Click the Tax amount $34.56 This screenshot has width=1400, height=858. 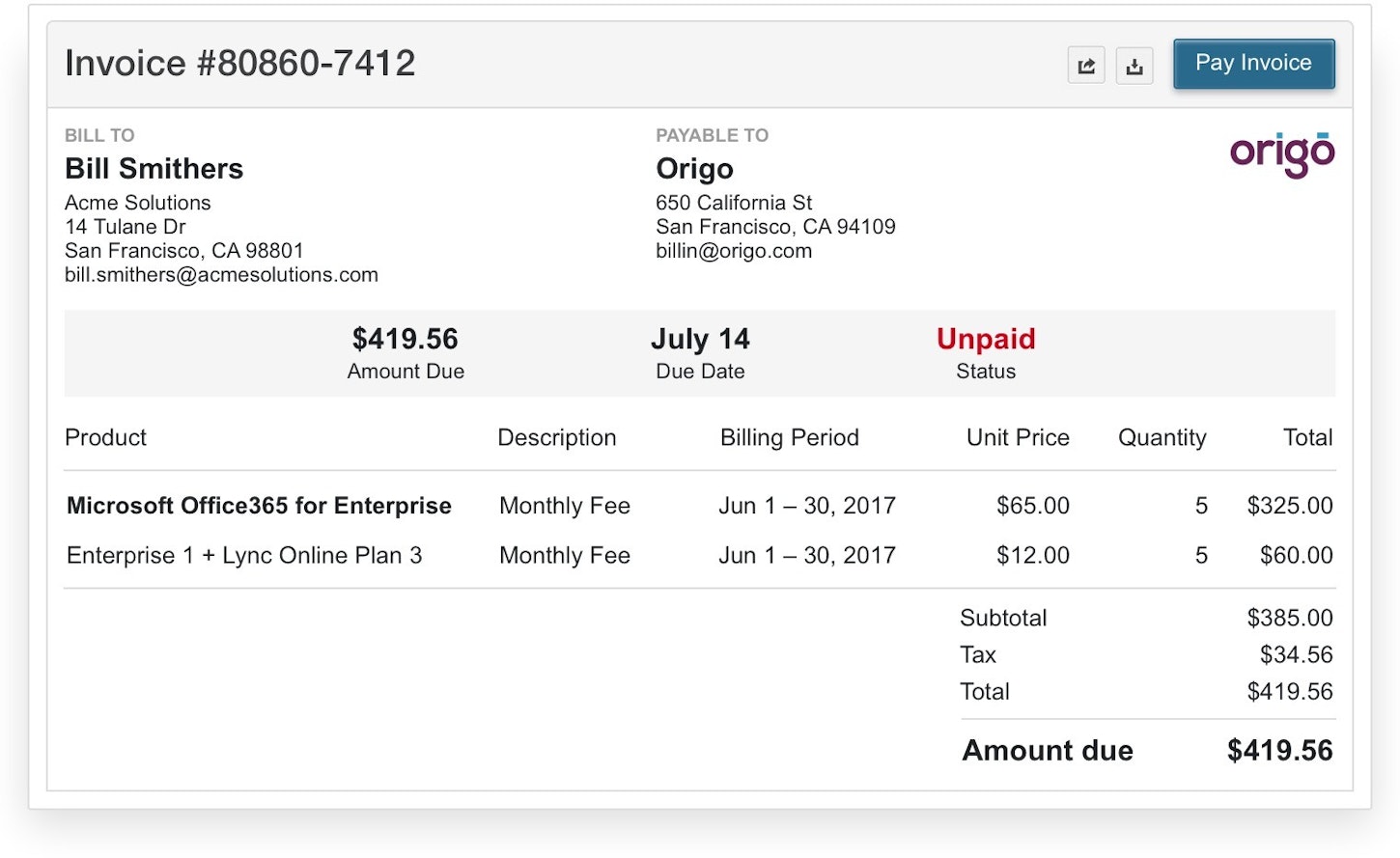1296,655
